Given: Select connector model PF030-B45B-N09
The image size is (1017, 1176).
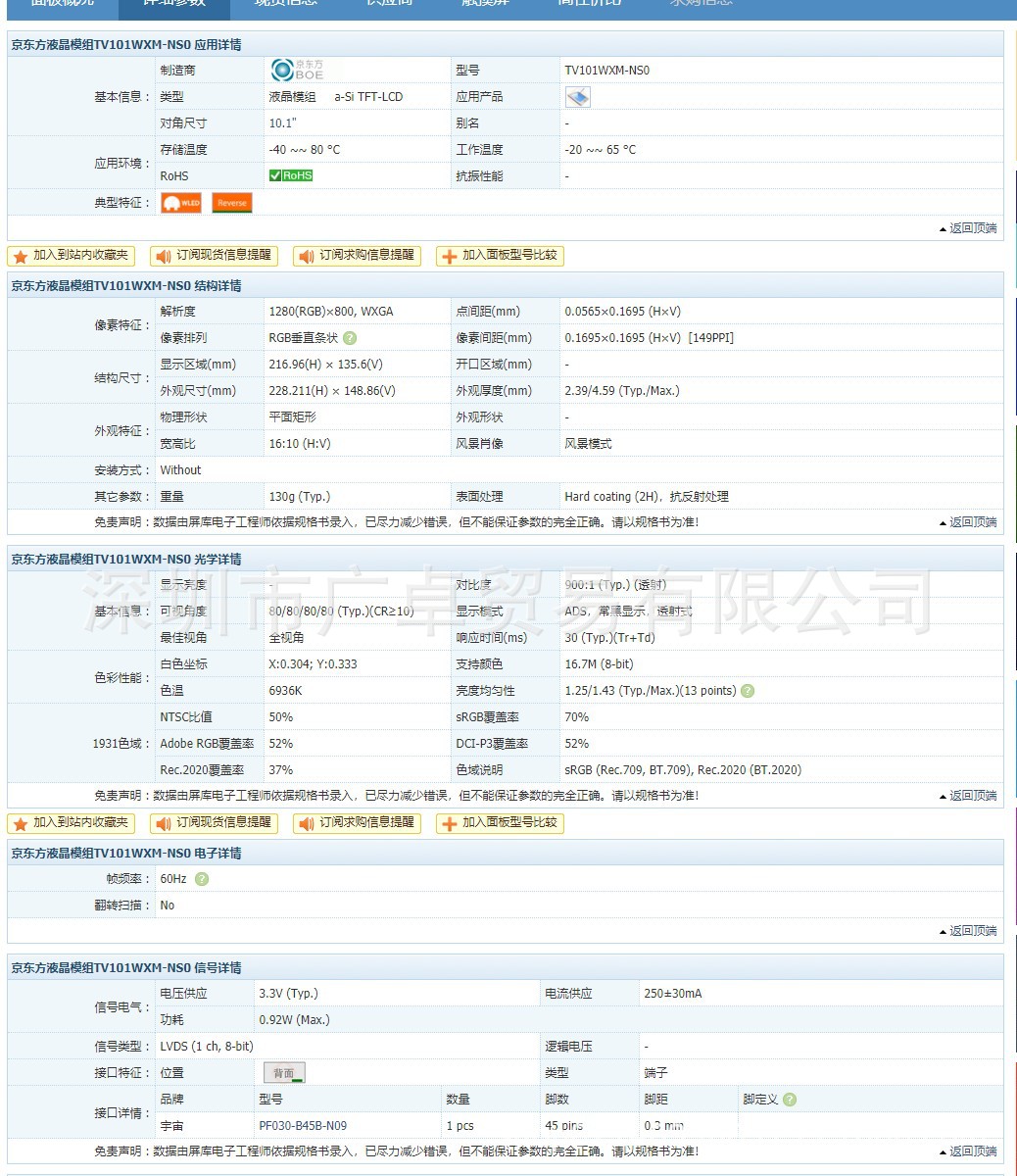Looking at the screenshot, I should (303, 1126).
